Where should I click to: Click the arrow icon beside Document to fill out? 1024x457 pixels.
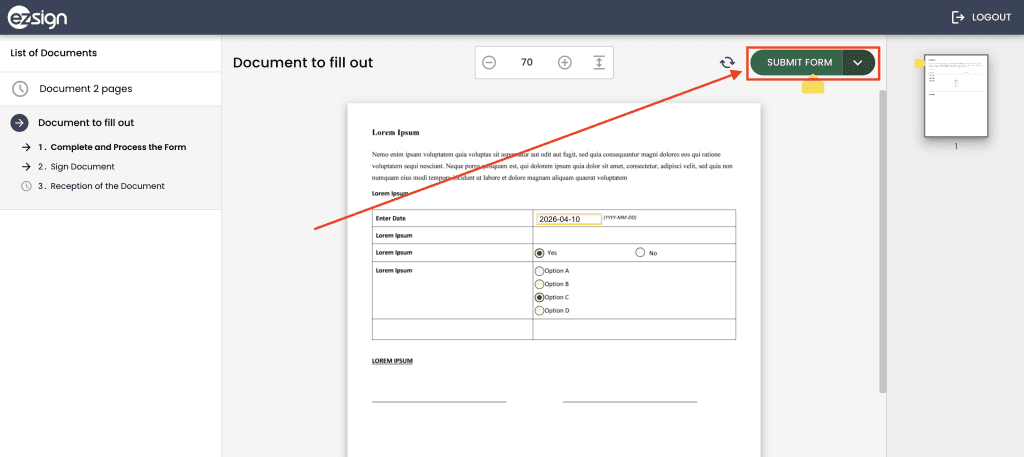pyautogui.click(x=19, y=123)
